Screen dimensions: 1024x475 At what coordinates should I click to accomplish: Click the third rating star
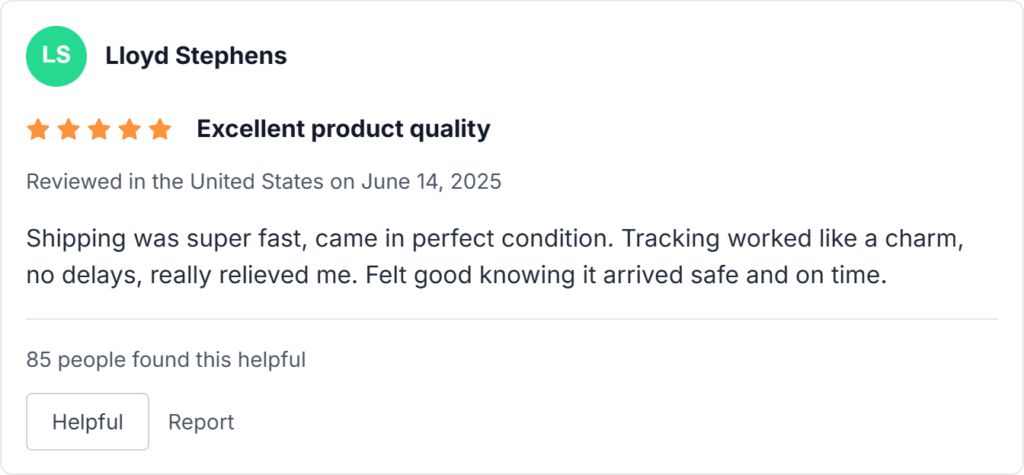point(99,129)
